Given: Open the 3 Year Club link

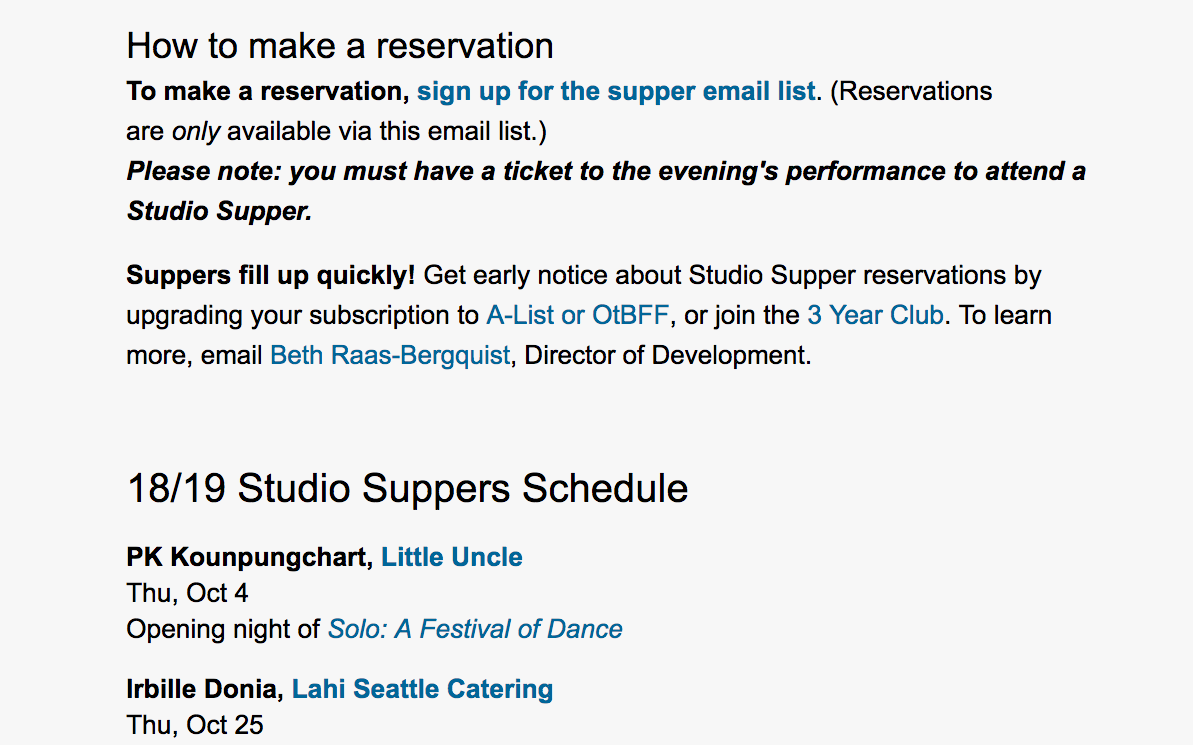Looking at the screenshot, I should [x=875, y=315].
